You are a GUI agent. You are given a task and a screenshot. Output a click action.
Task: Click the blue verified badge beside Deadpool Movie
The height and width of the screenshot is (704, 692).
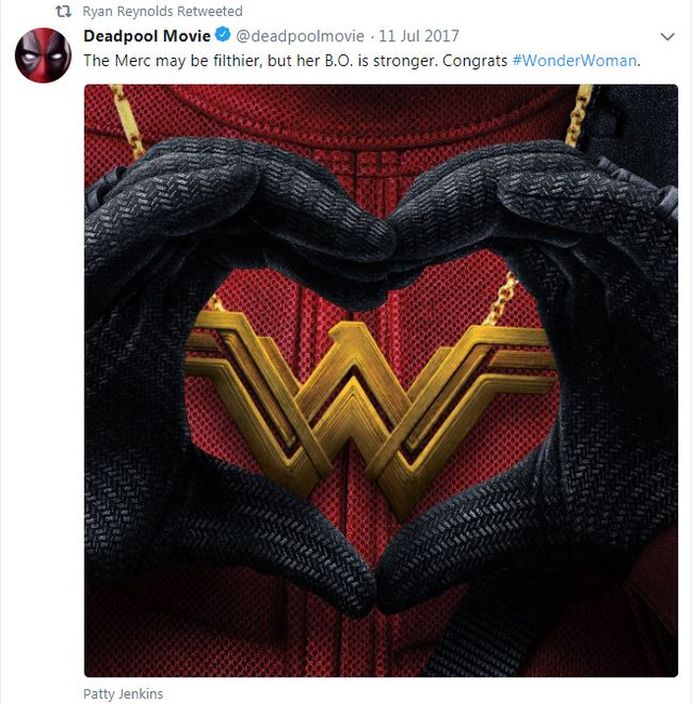tap(223, 35)
